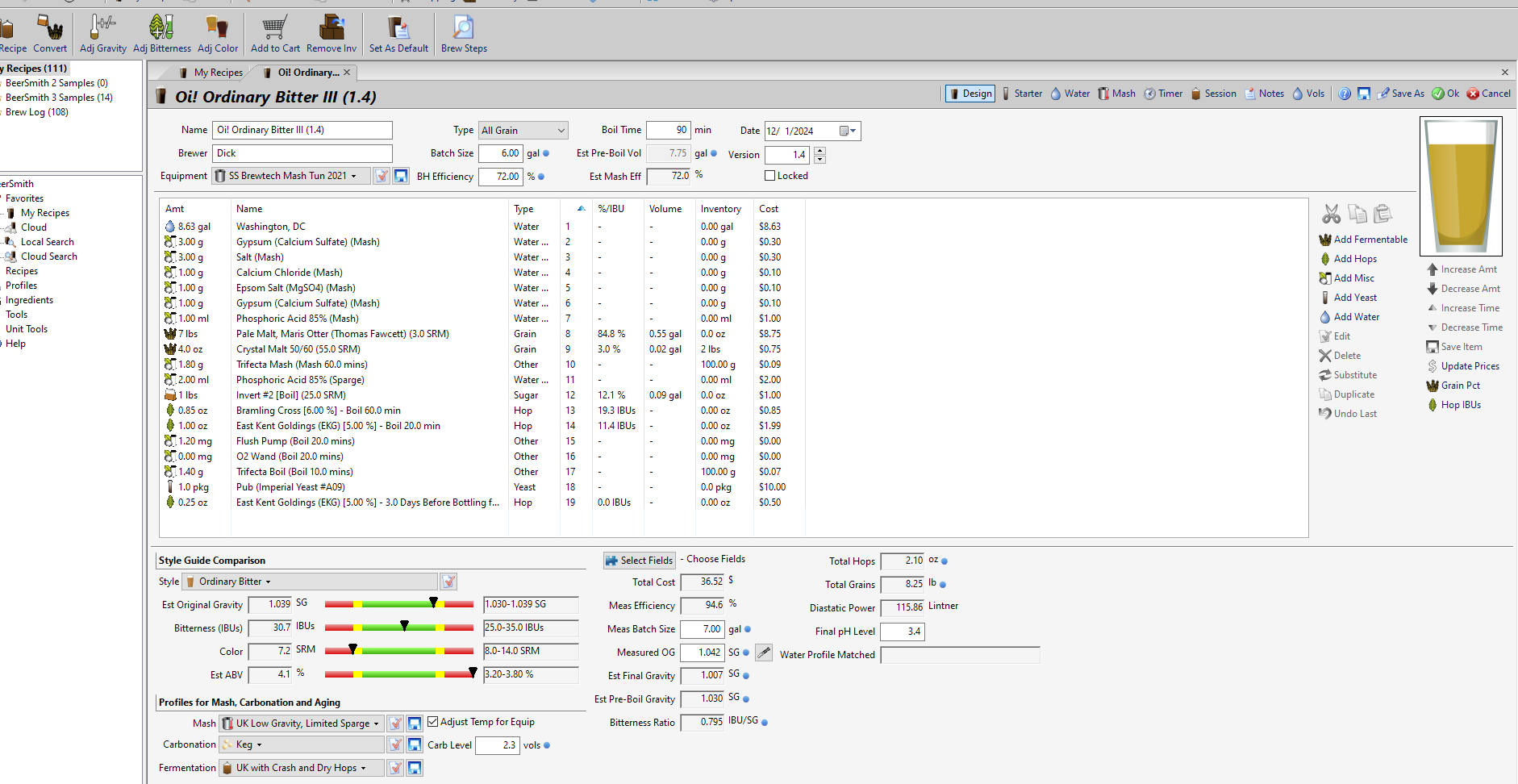Open the Notes tab
The width and height of the screenshot is (1518, 784).
click(1264, 94)
